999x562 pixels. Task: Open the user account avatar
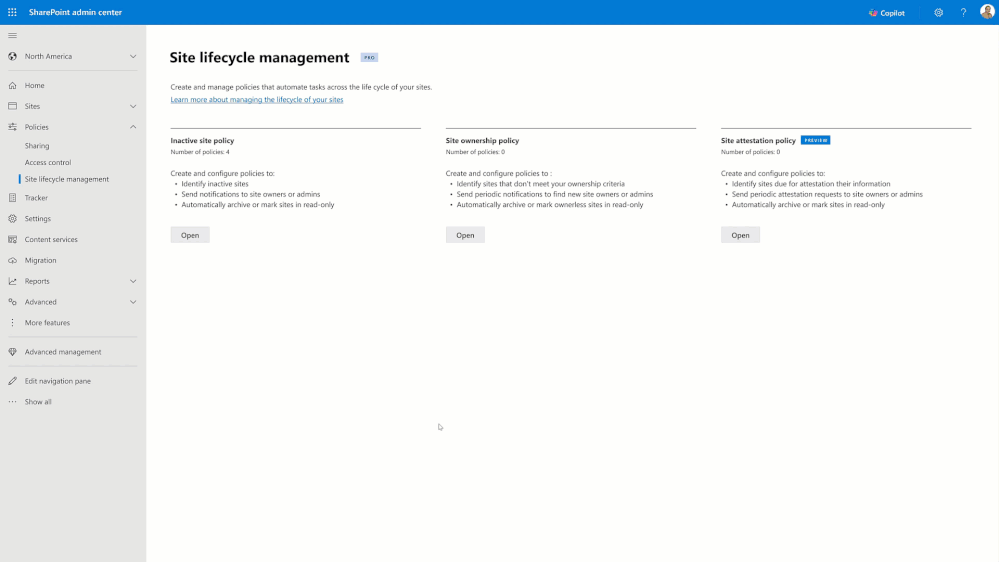pyautogui.click(x=987, y=11)
